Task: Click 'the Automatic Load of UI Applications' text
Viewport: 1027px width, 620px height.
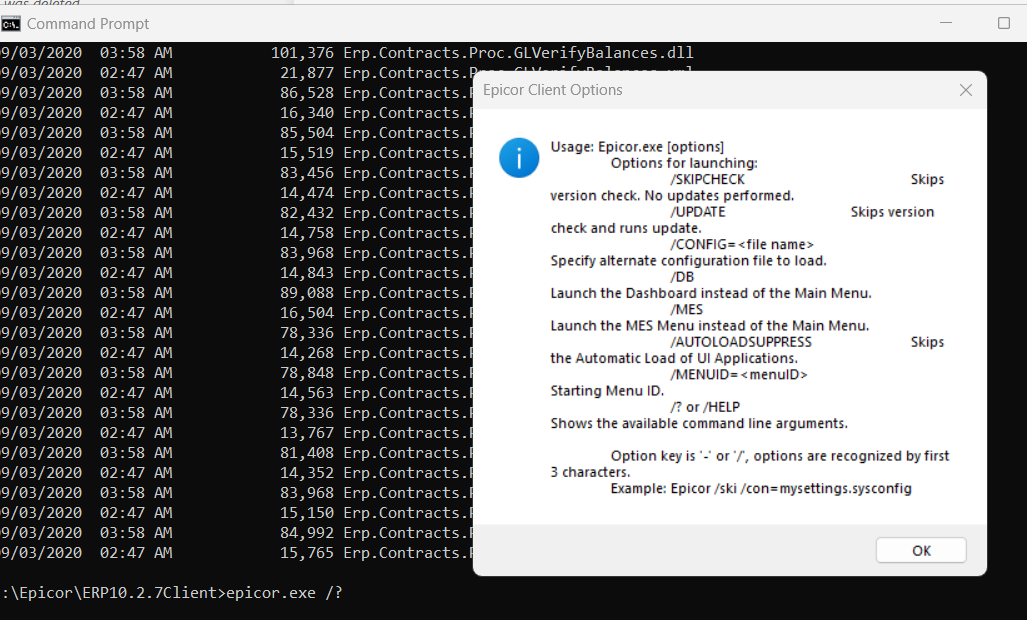Action: 674,359
